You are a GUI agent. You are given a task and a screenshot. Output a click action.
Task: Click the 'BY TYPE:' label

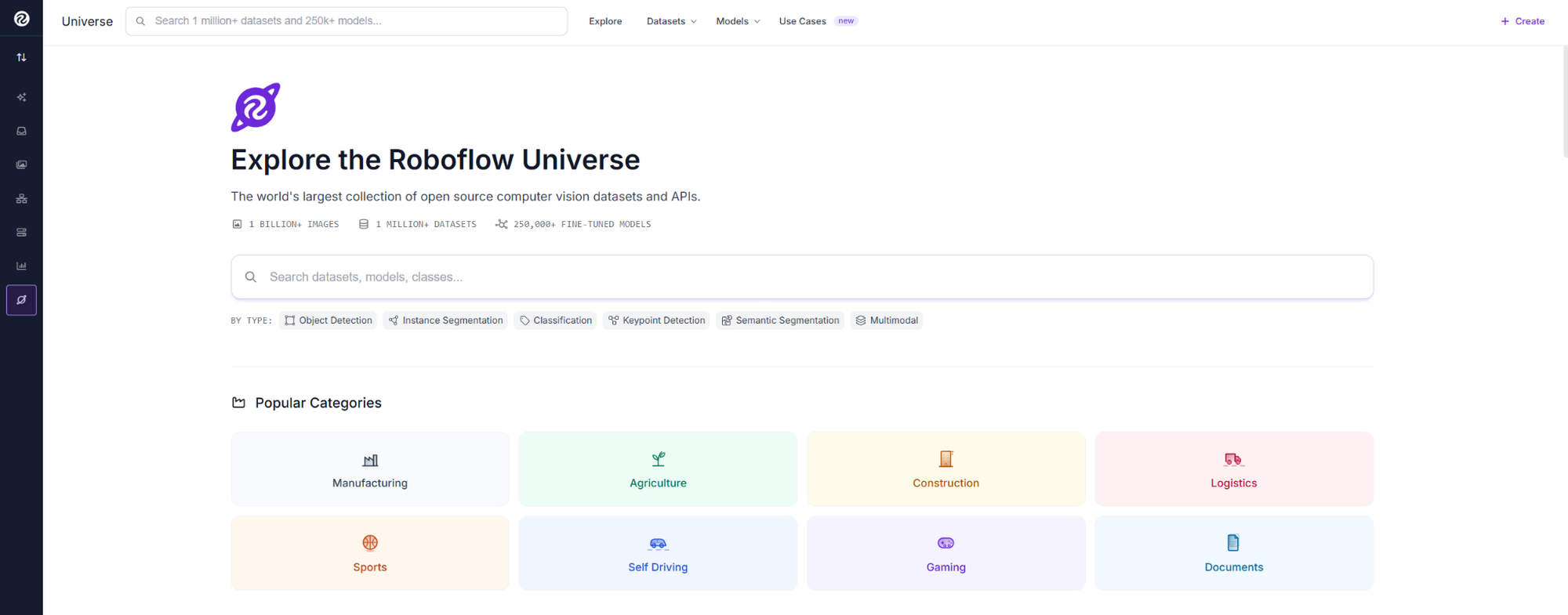click(x=252, y=320)
